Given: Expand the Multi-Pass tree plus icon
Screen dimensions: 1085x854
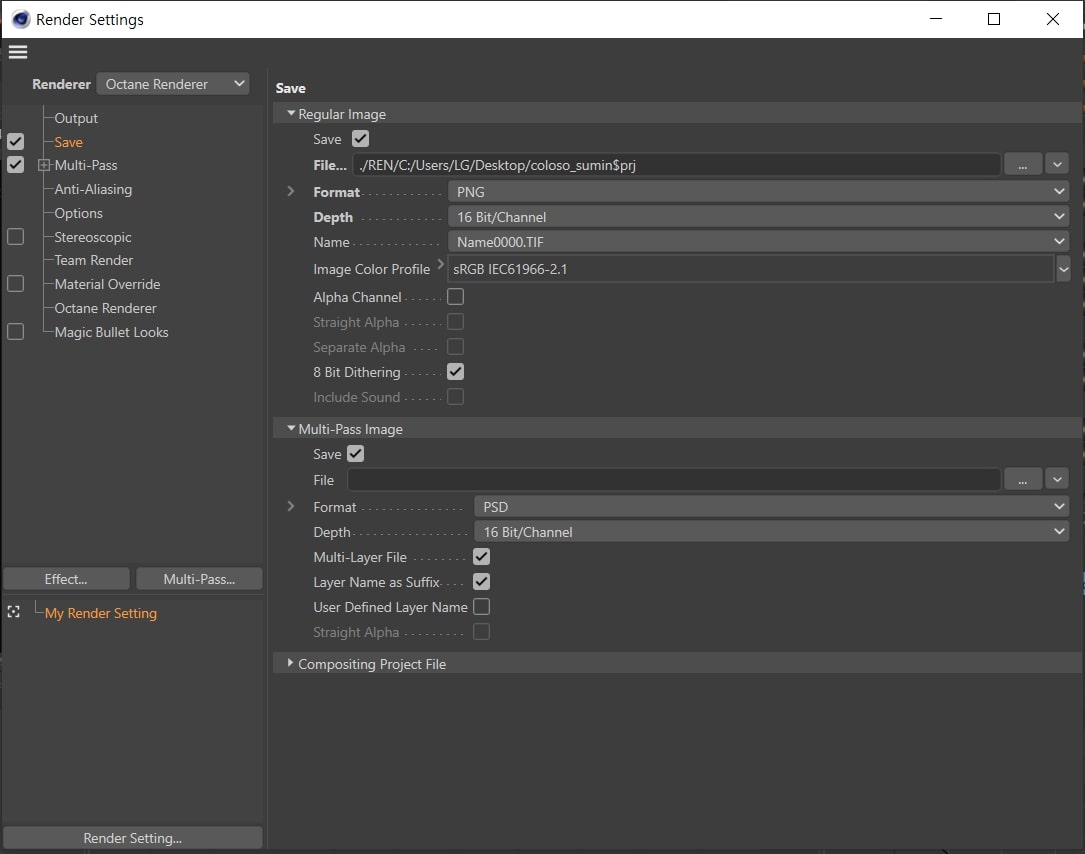Looking at the screenshot, I should (44, 165).
